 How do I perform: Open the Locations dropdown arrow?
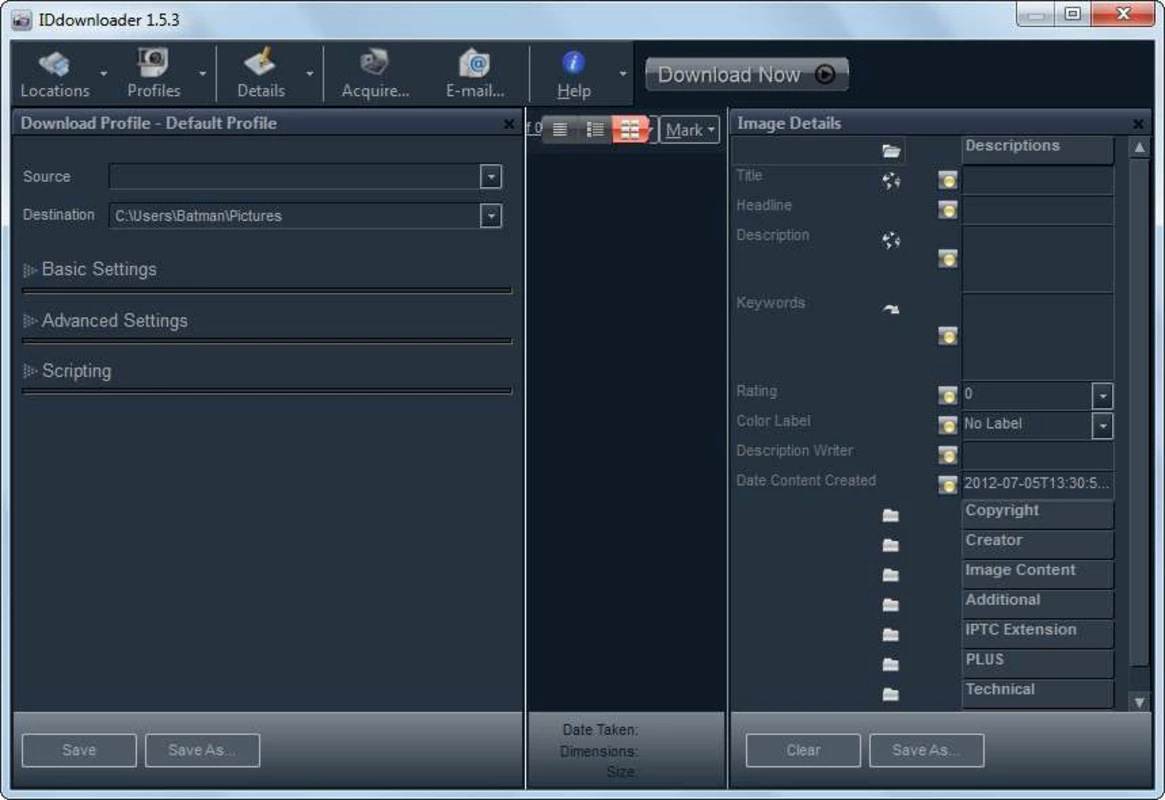[x=103, y=74]
